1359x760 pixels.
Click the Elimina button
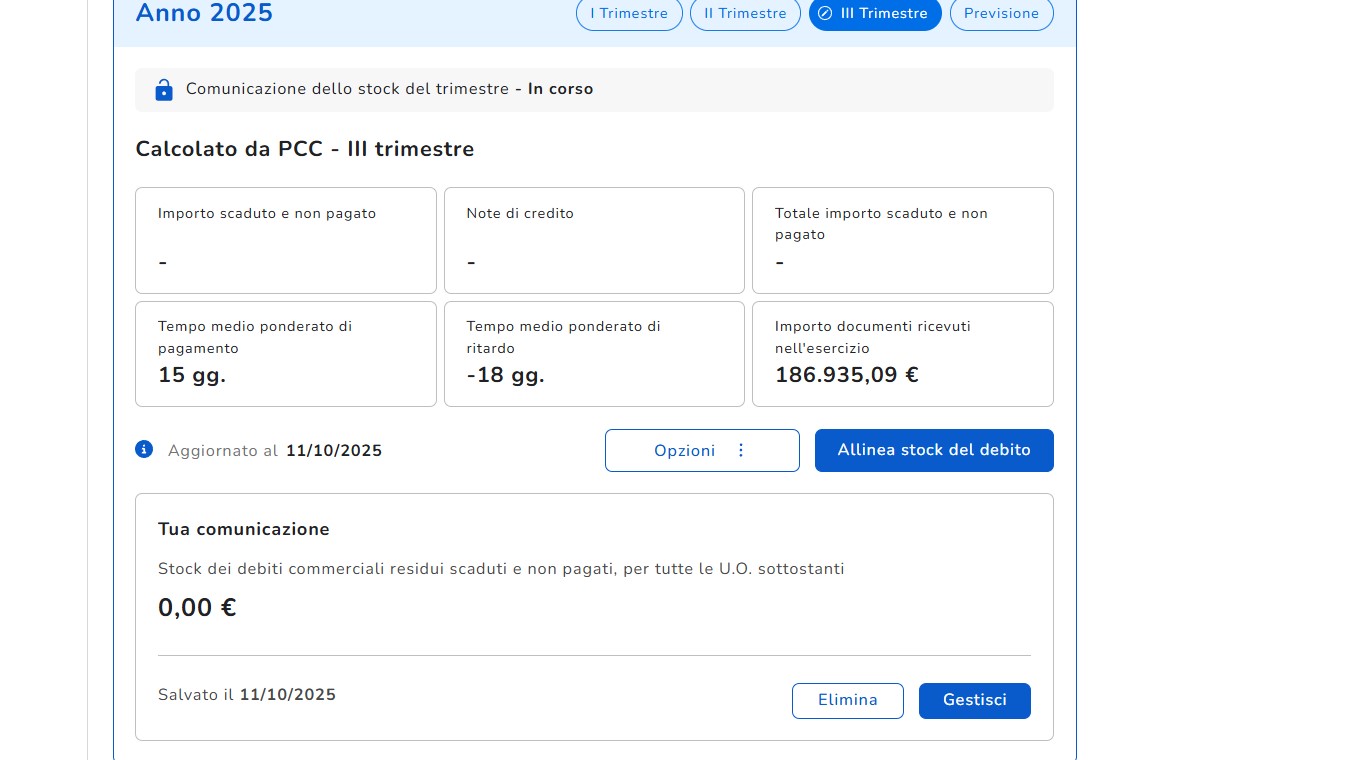[847, 700]
